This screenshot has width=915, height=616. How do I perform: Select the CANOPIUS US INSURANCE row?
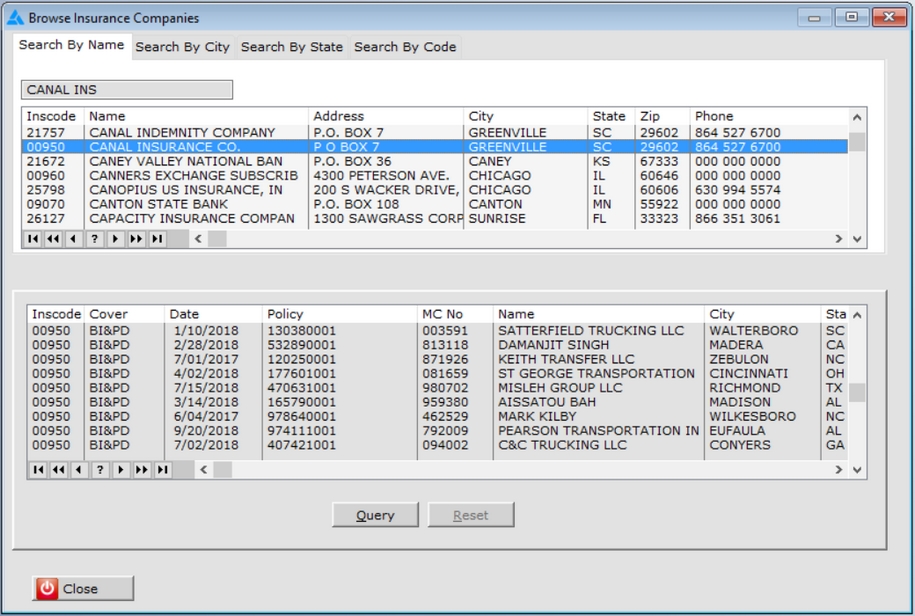click(185, 190)
